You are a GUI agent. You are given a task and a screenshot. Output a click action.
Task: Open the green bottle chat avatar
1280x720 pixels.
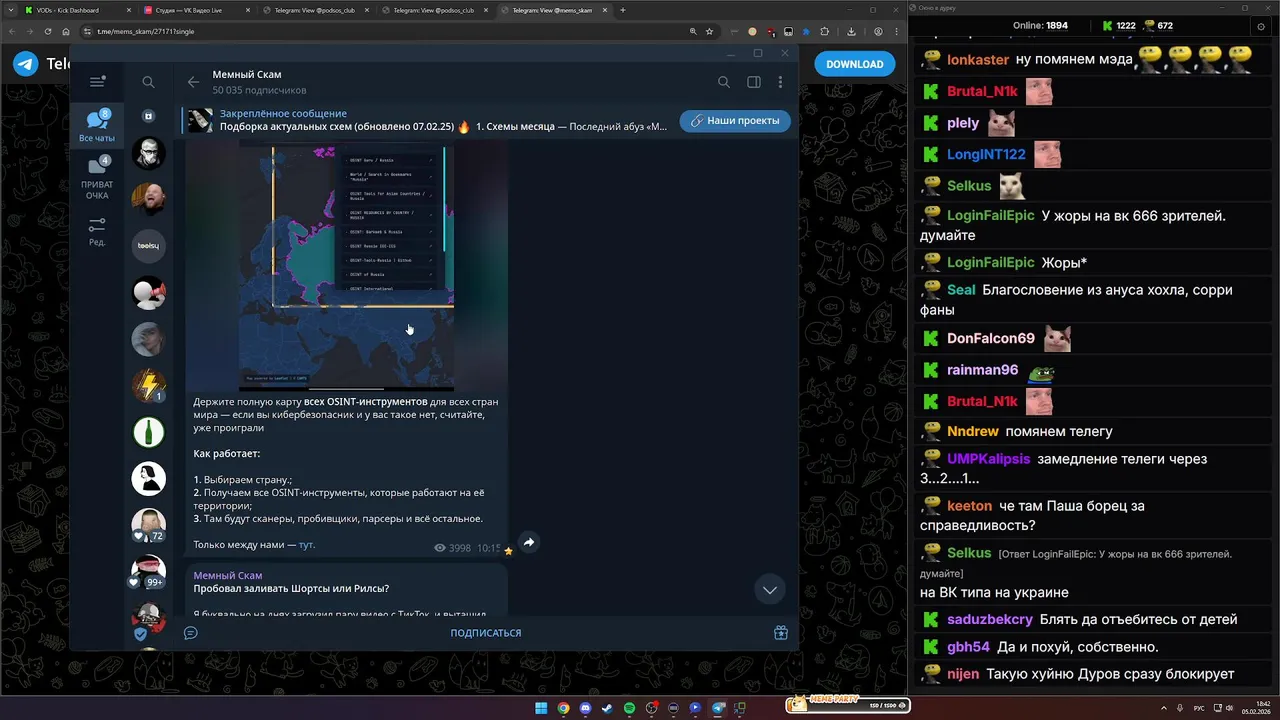[149, 432]
